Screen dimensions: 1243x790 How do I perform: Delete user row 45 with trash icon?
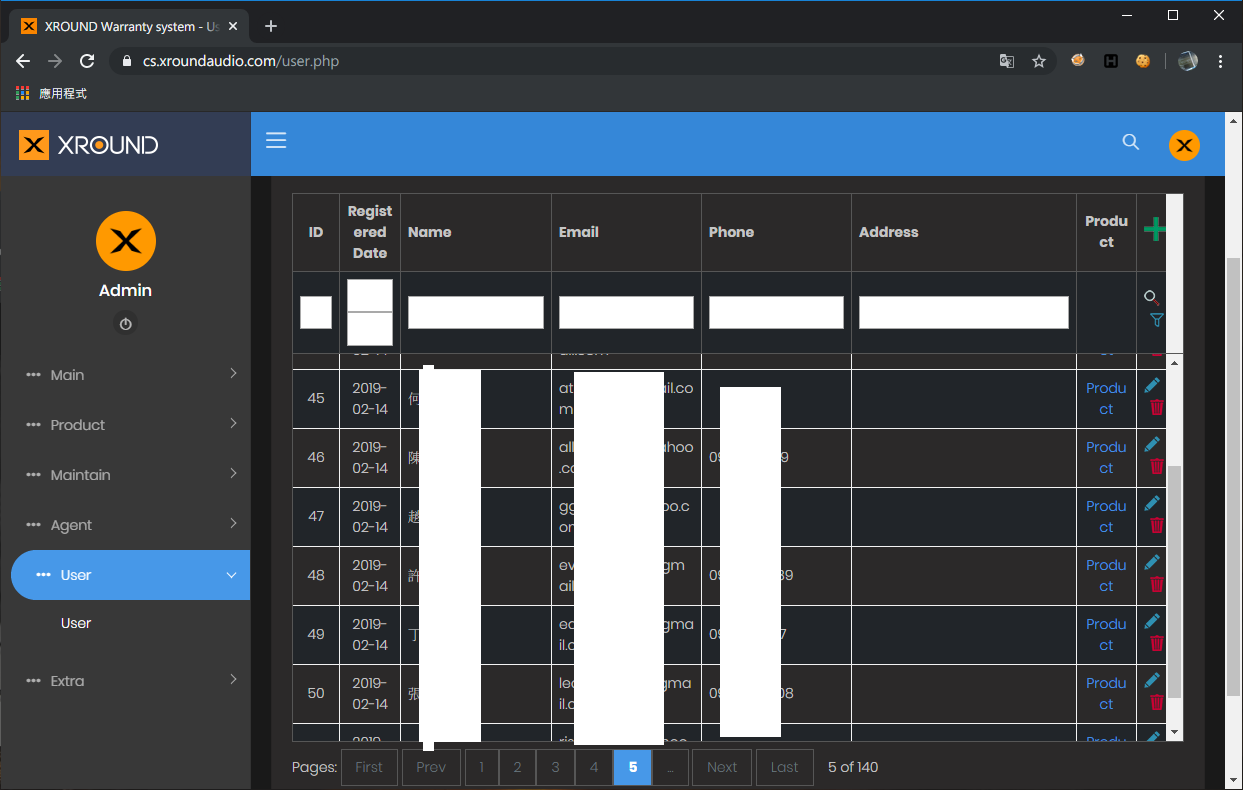point(1156,407)
